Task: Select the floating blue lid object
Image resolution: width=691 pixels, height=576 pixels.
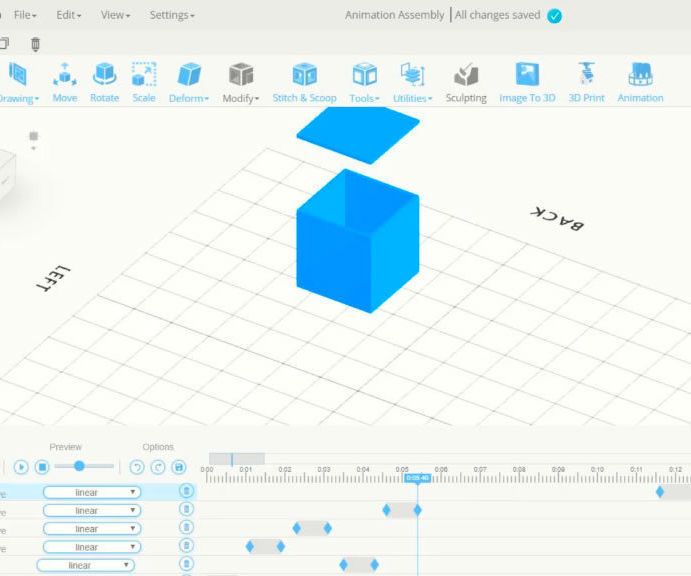Action: click(358, 134)
